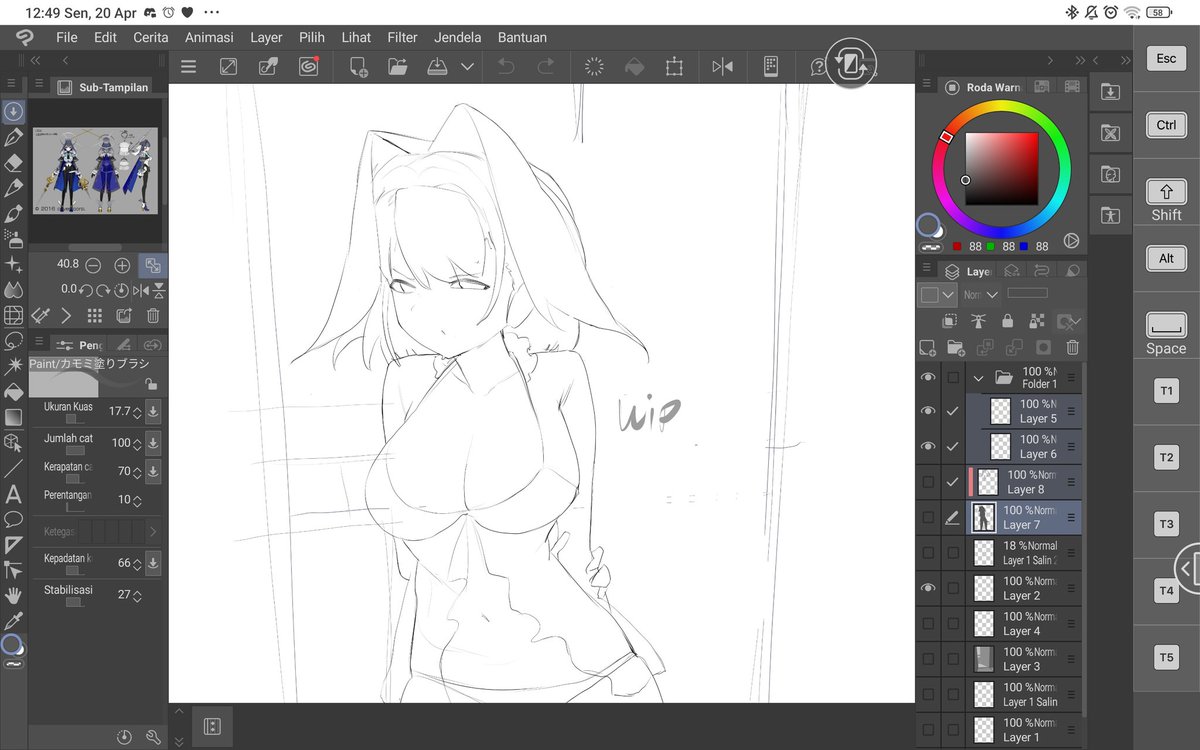Open save options dropdown arrow

click(467, 67)
